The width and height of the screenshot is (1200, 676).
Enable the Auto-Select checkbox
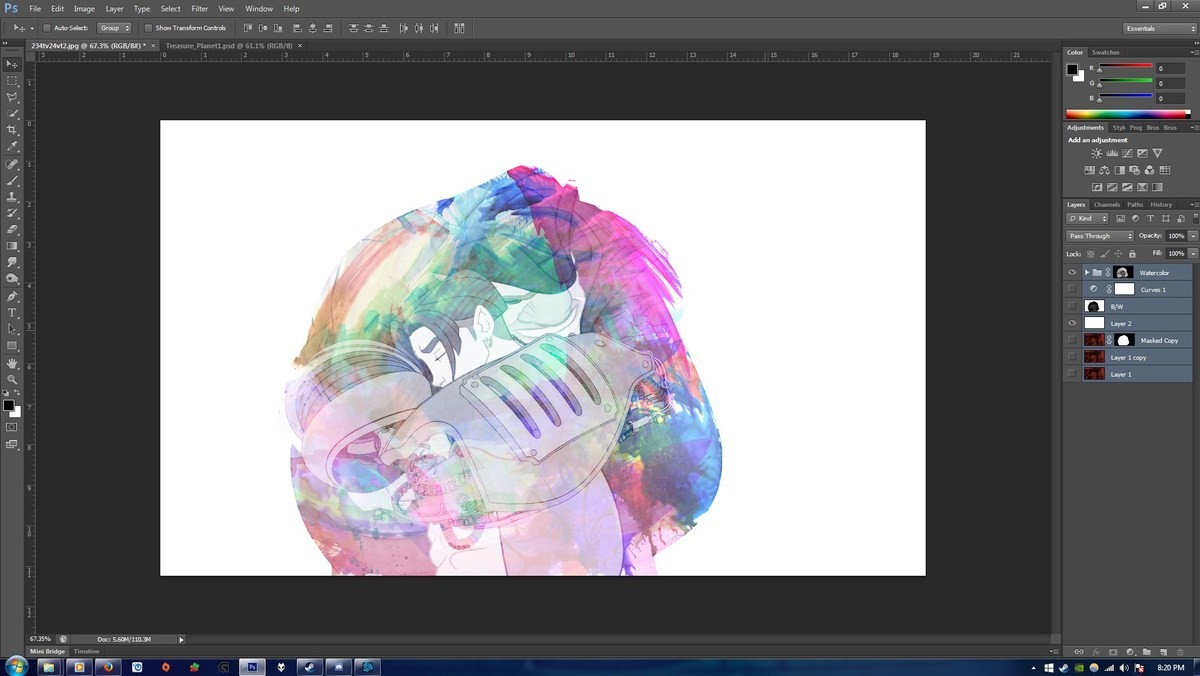pos(46,28)
